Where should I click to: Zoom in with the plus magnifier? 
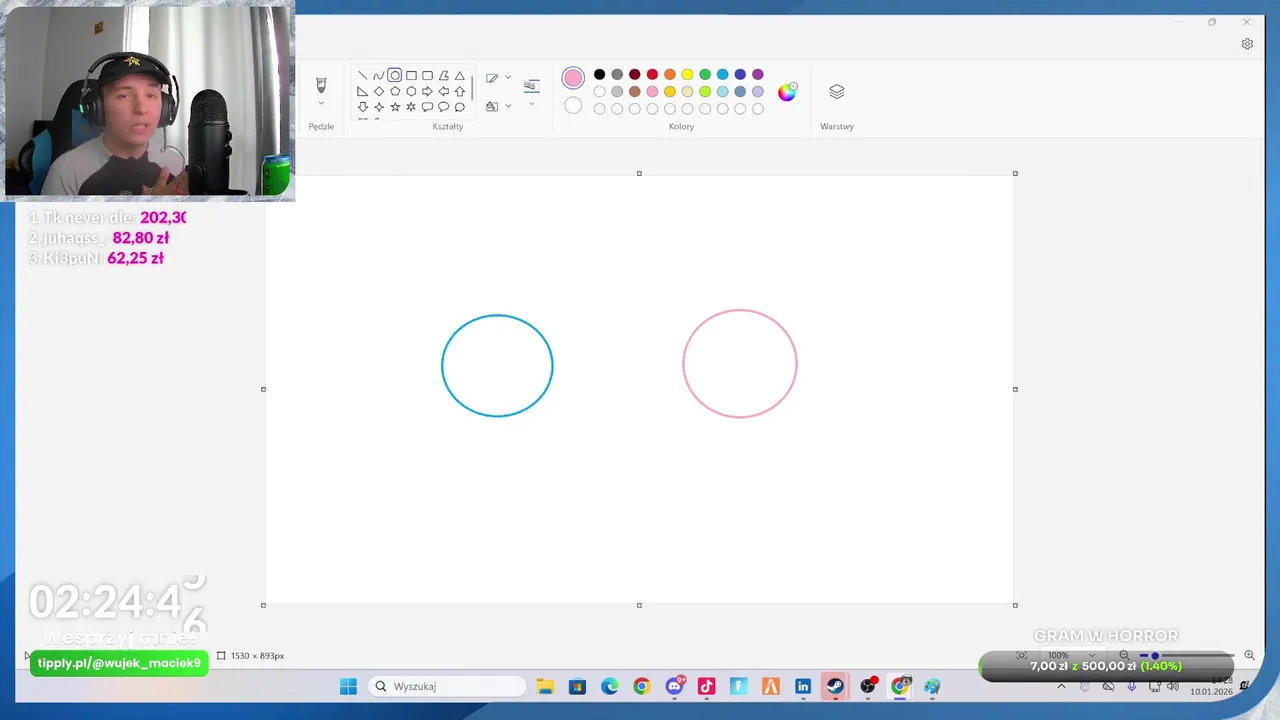(1249, 655)
